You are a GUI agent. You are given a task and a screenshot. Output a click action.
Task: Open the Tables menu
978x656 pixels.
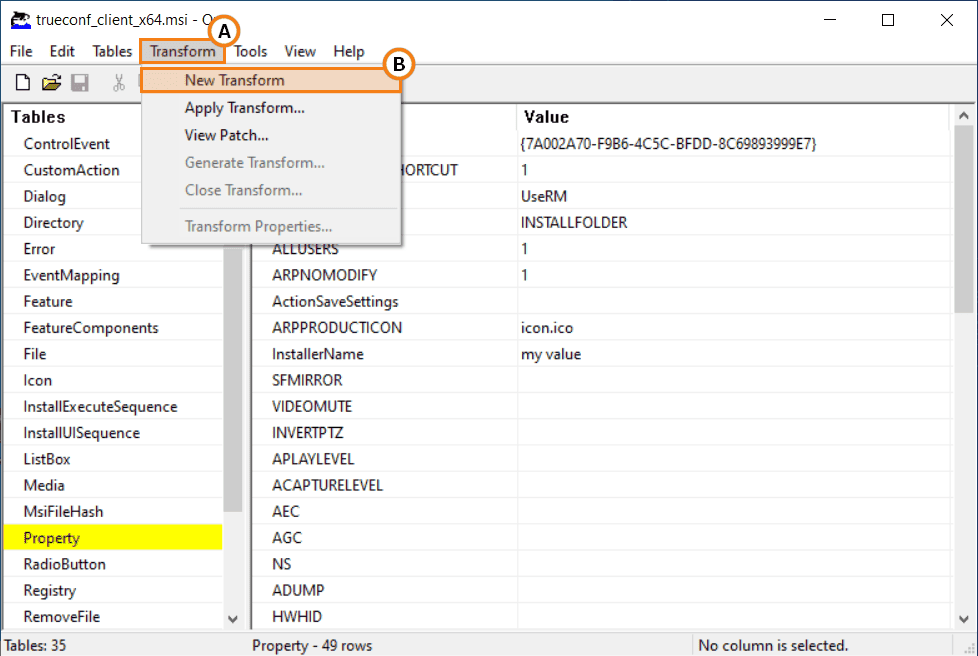pos(112,51)
